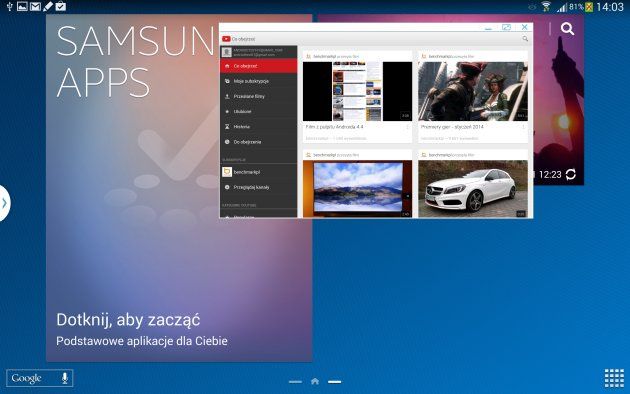630x394 pixels.
Task: Close the floating YouTube window
Action: pos(524,27)
